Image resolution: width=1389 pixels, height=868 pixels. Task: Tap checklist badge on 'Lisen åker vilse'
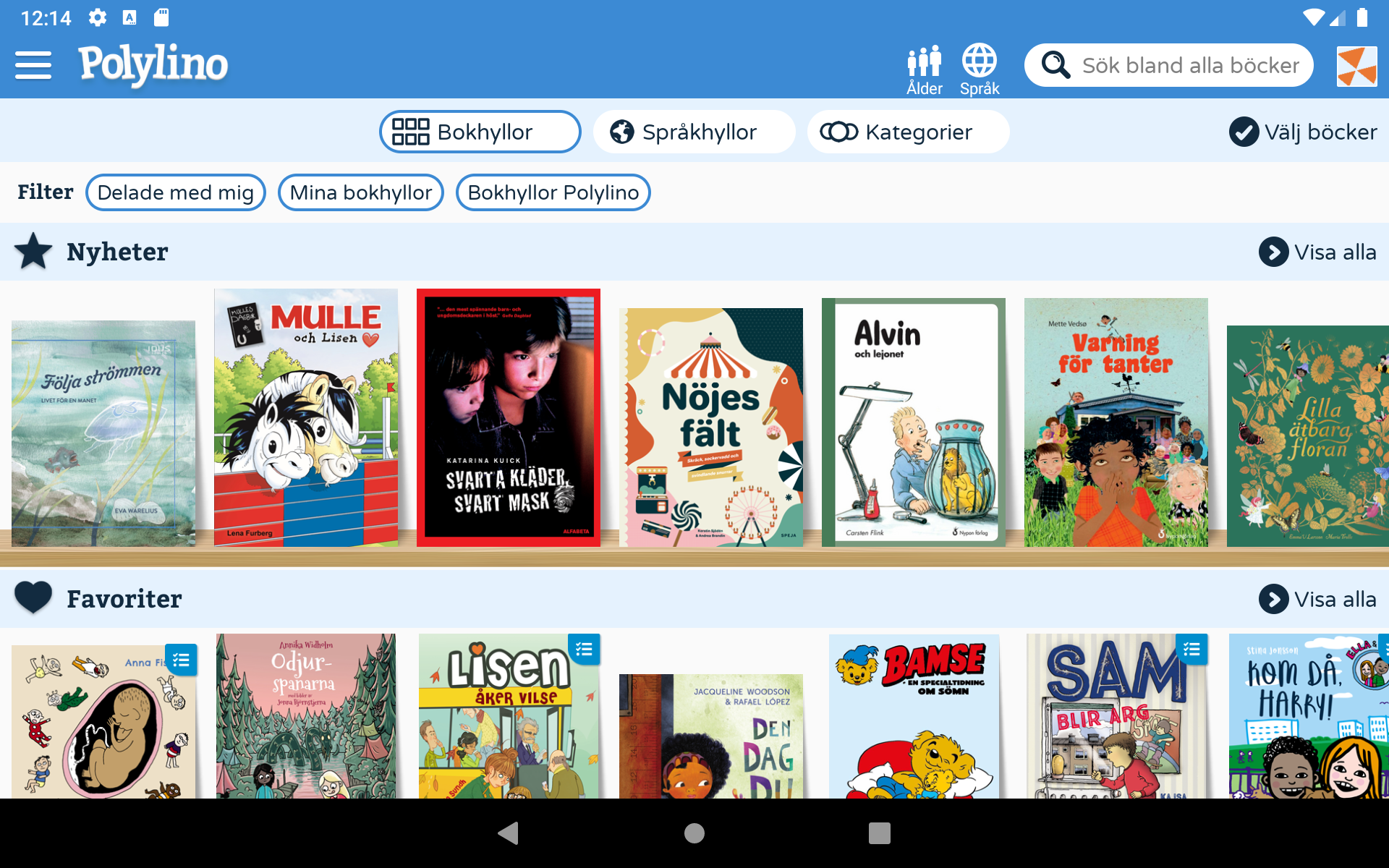584,650
